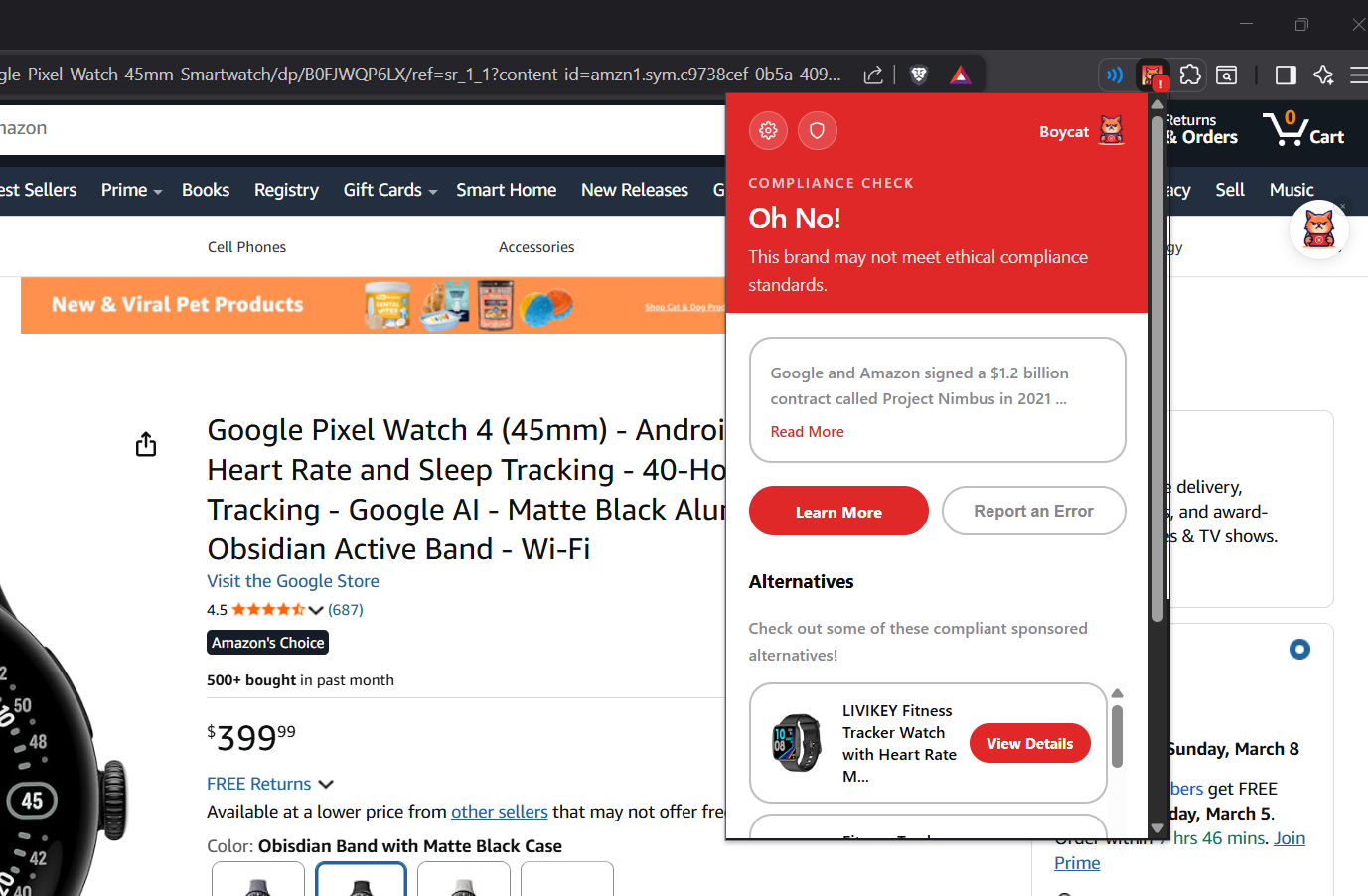The height and width of the screenshot is (896, 1368).
Task: Open Smart Home from the navigation menu
Action: pos(506,190)
